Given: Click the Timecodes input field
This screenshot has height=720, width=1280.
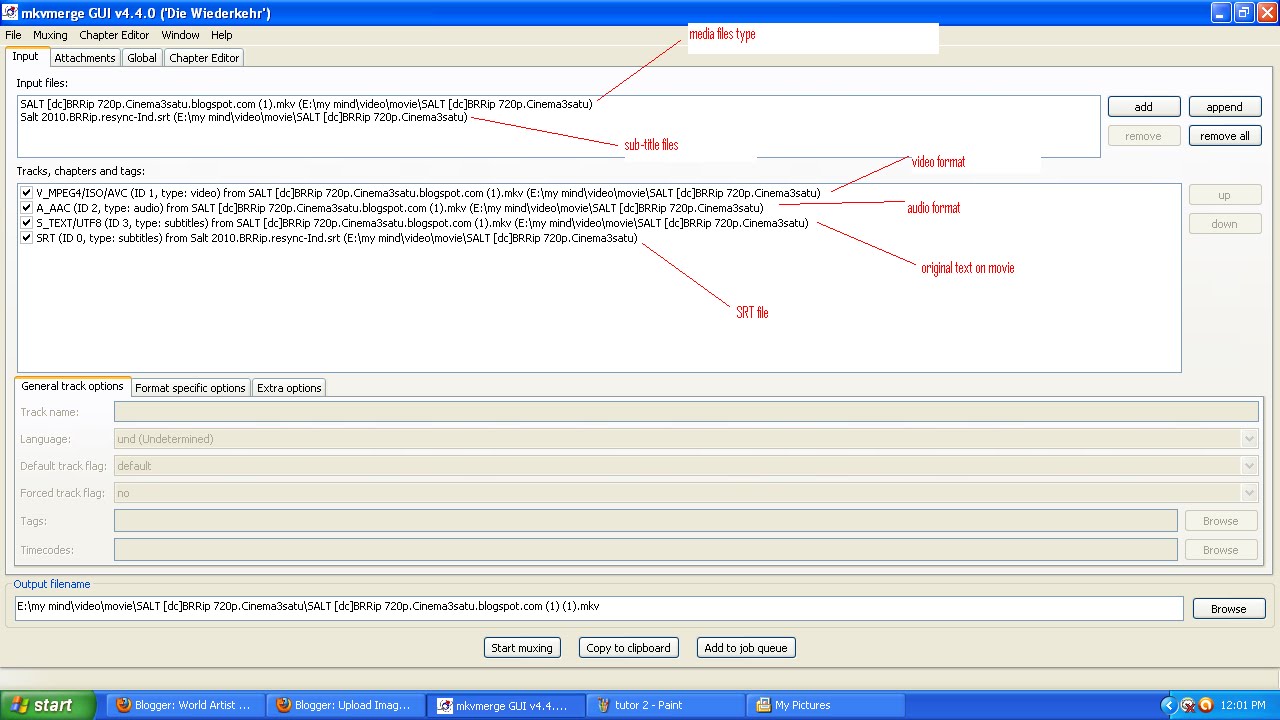Looking at the screenshot, I should 645,550.
